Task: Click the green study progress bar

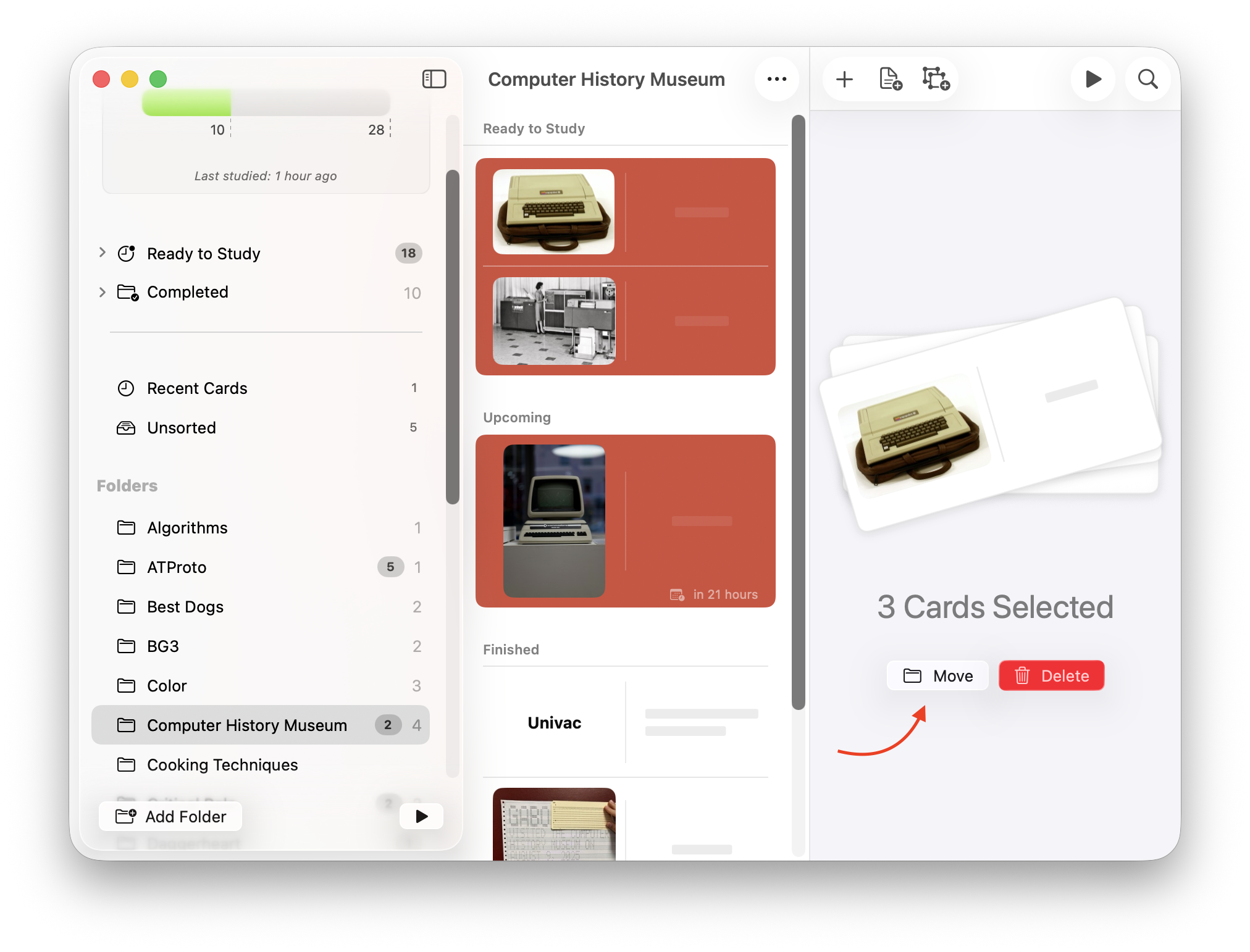Action: (187, 102)
